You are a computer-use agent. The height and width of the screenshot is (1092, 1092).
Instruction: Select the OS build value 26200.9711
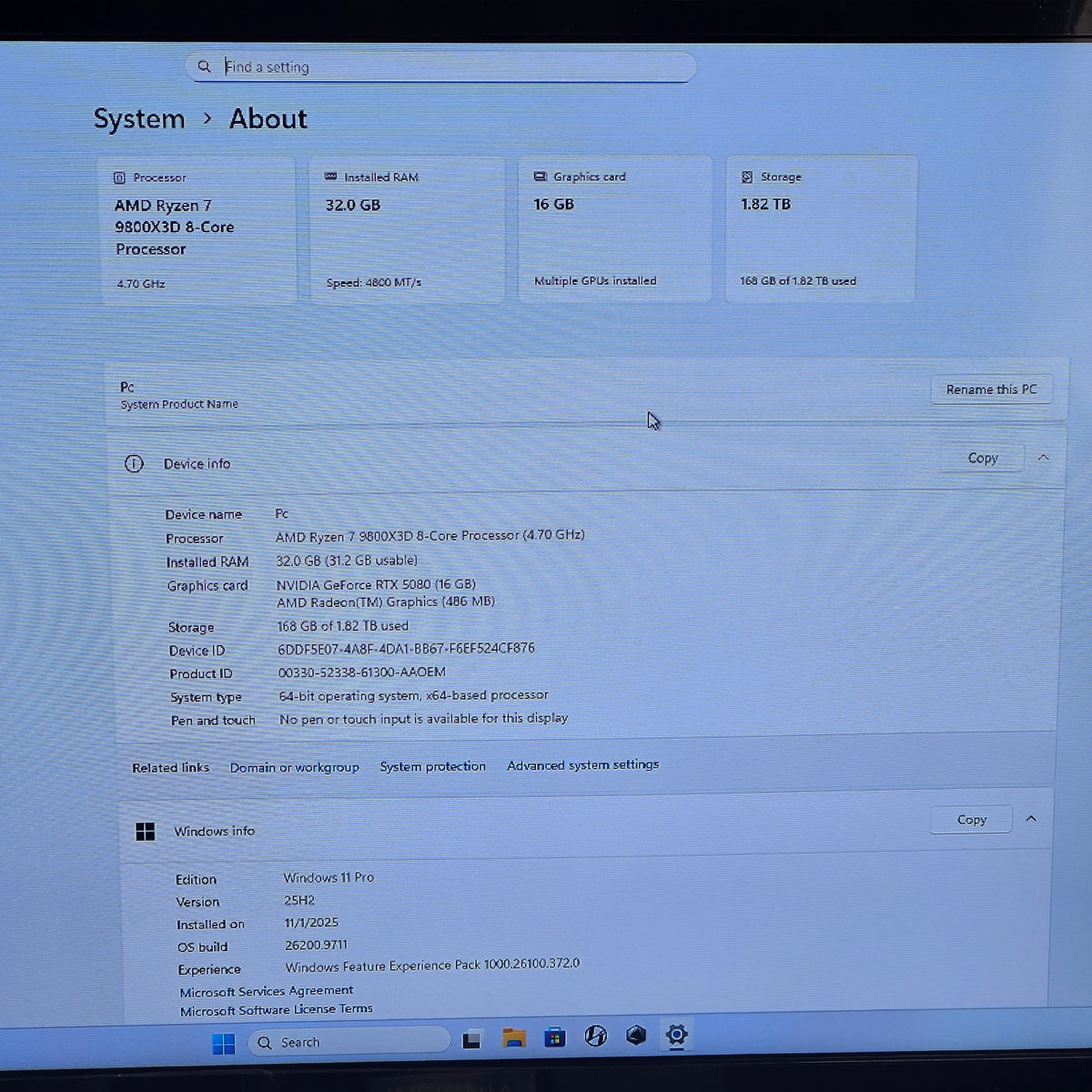click(316, 945)
